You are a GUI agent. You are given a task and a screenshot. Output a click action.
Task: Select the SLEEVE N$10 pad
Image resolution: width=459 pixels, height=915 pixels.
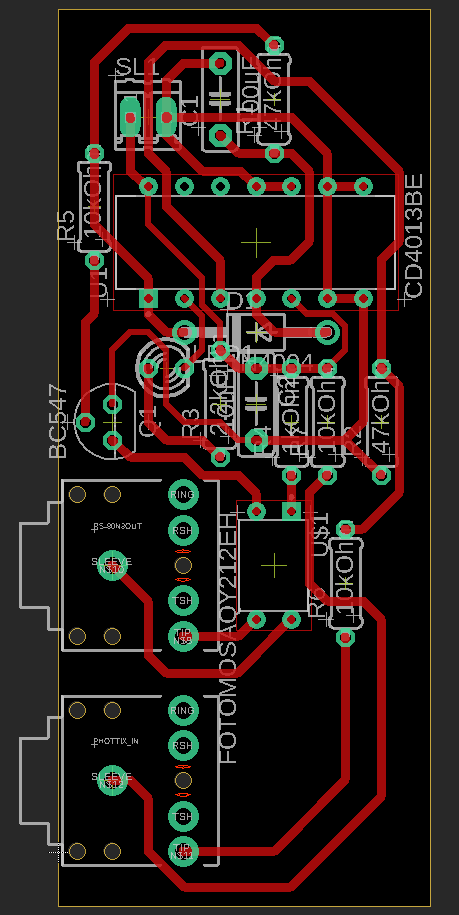coord(111,565)
